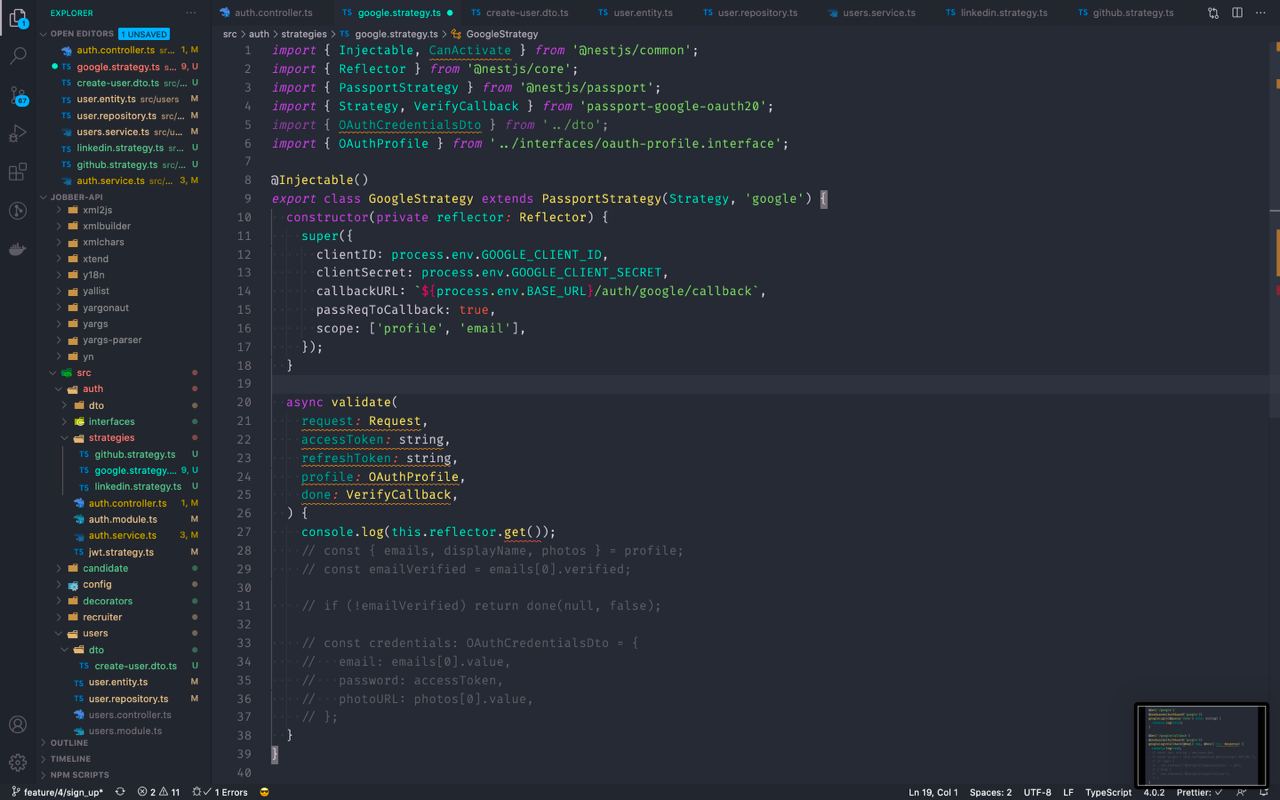Viewport: 1280px width, 800px height.
Task: Open the Docker view in activity bar
Action: [18, 249]
